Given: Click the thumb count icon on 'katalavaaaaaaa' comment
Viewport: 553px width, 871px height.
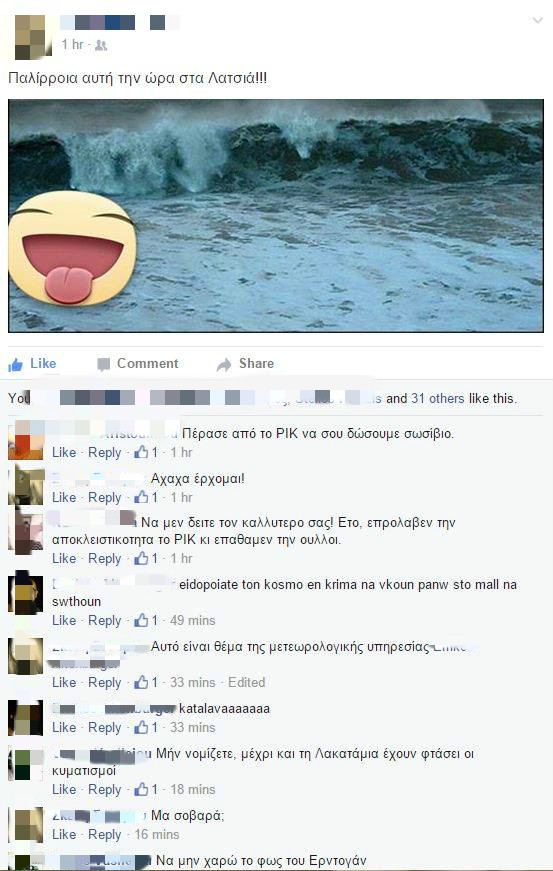Looking at the screenshot, I should coord(141,727).
